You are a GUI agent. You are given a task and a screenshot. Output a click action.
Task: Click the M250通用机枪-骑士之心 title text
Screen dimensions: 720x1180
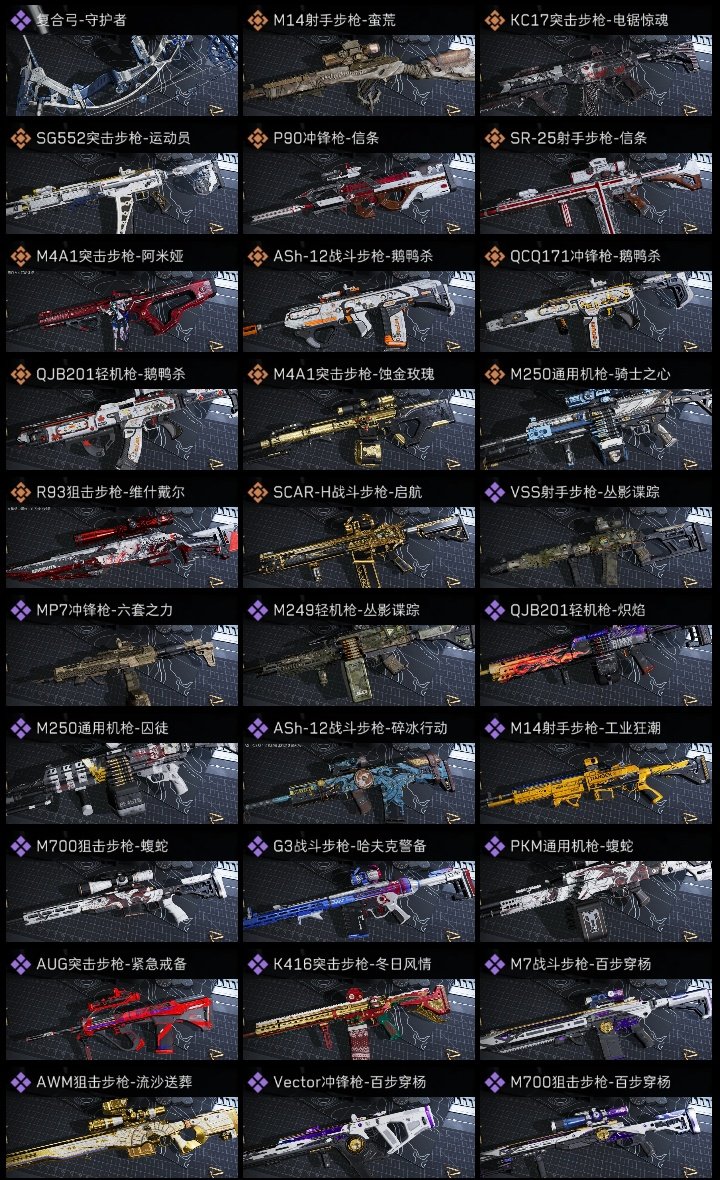(x=590, y=374)
